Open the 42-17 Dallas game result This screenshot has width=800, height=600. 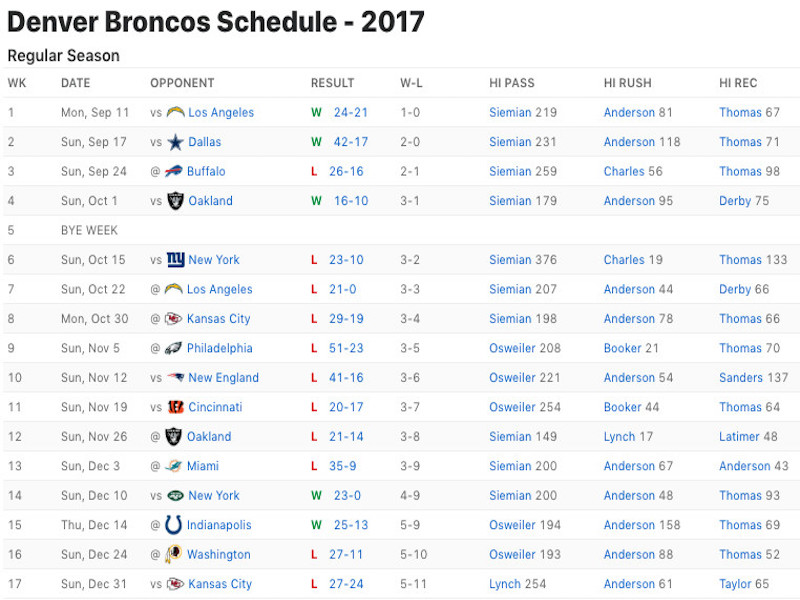[351, 142]
